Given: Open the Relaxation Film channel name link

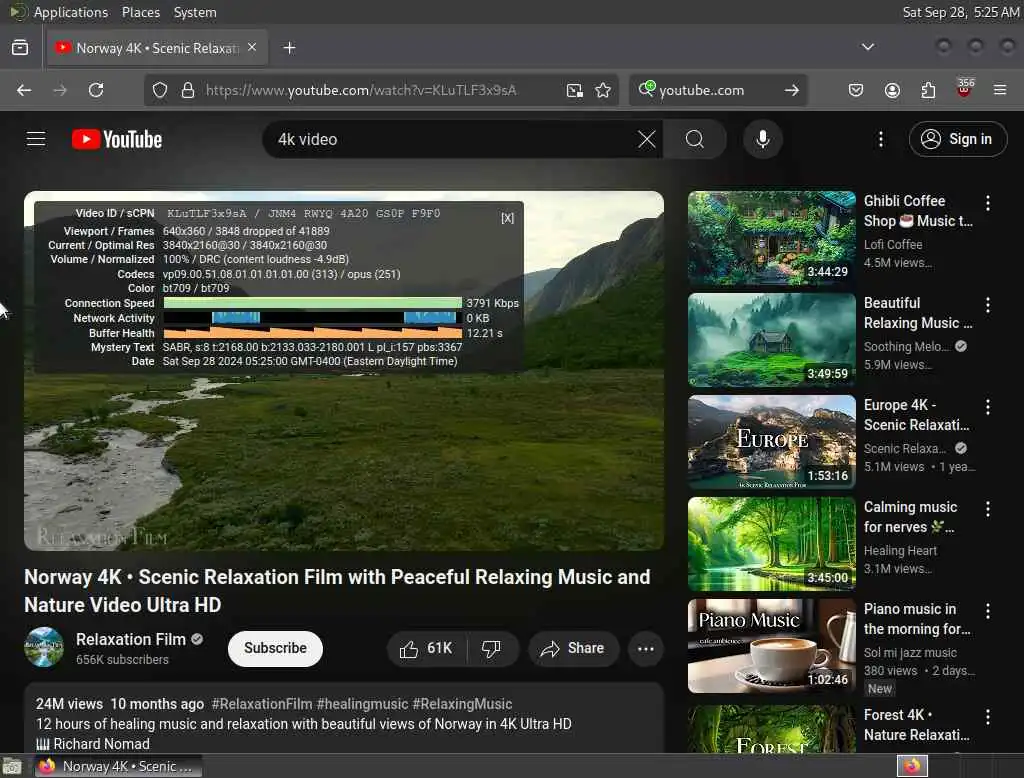Looking at the screenshot, I should [x=131, y=640].
